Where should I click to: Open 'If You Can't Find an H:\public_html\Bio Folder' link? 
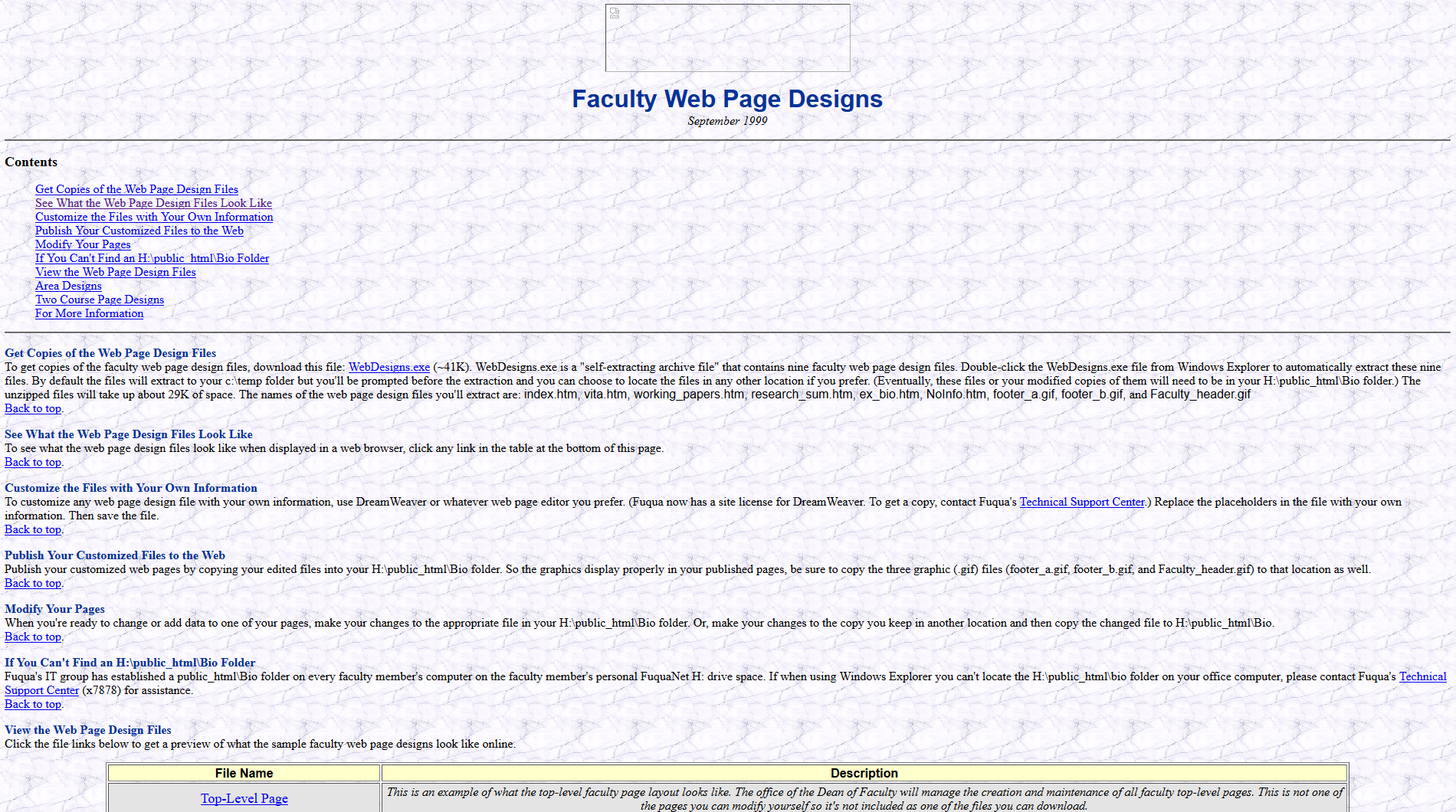coord(152,258)
